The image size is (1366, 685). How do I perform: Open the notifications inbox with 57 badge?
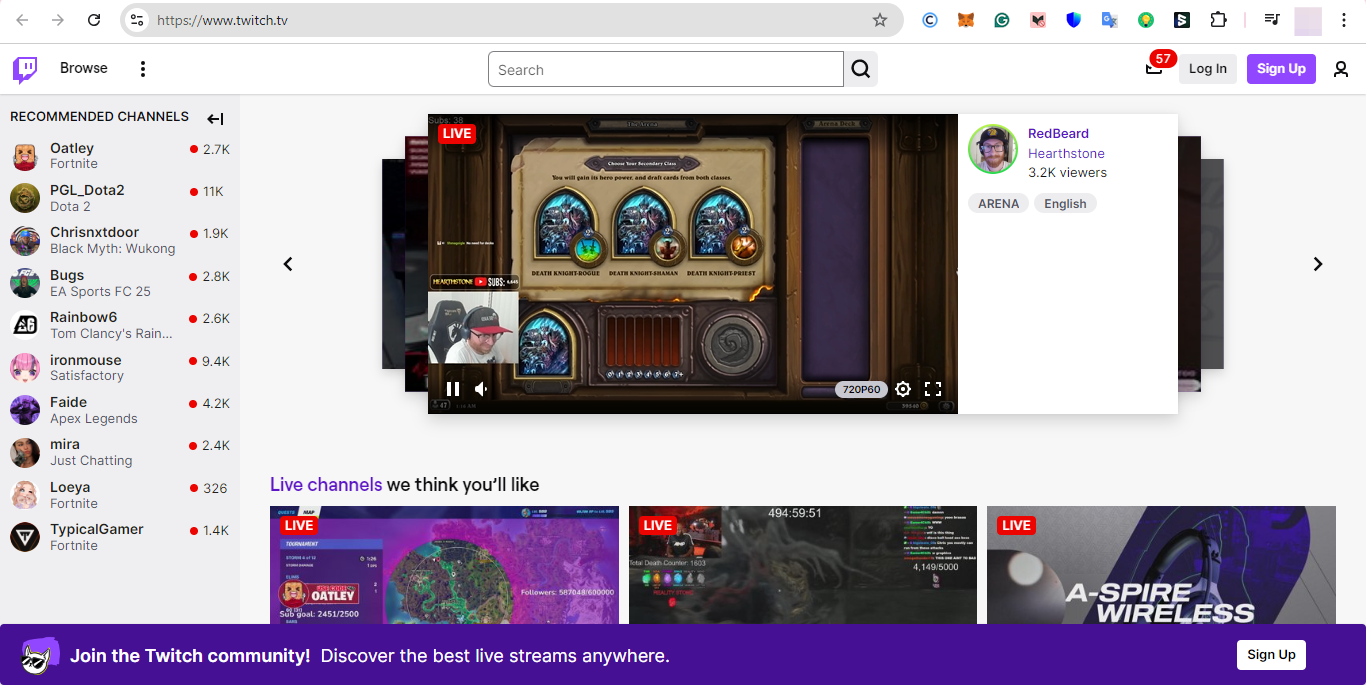(1154, 68)
